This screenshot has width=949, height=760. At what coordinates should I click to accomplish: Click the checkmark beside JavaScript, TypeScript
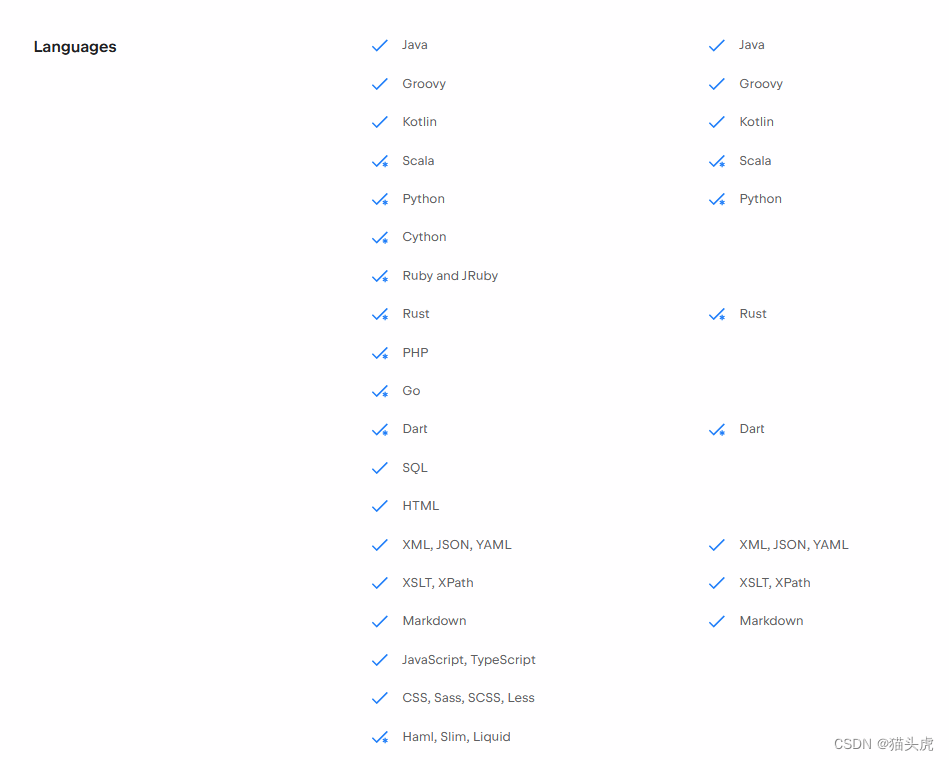(x=379, y=660)
